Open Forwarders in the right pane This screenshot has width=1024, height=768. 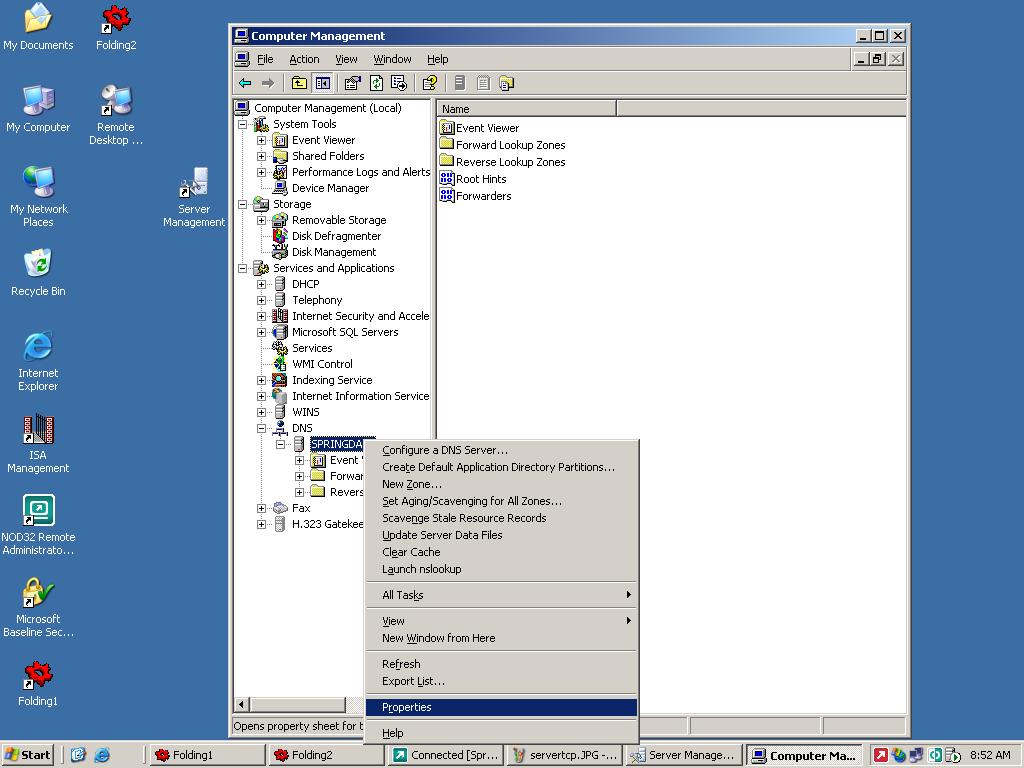[483, 196]
